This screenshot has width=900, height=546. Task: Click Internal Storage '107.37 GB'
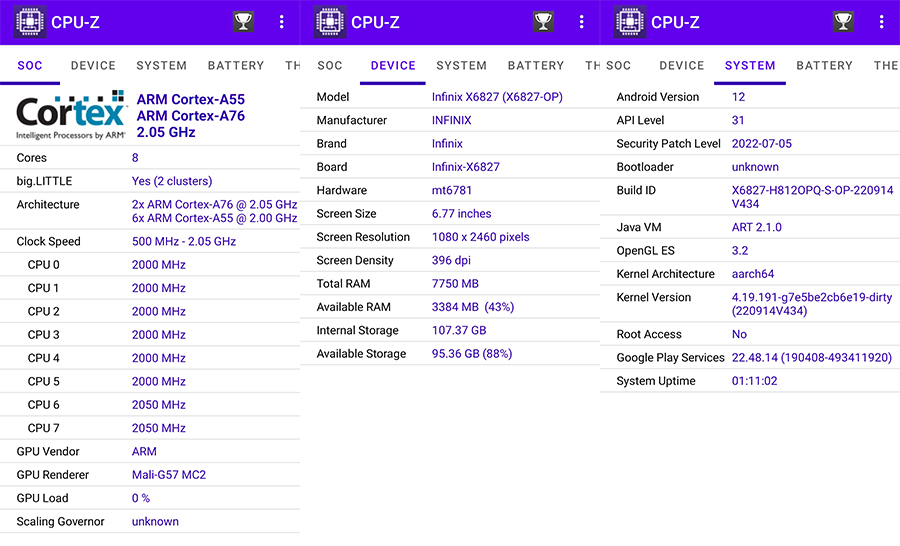tap(459, 331)
